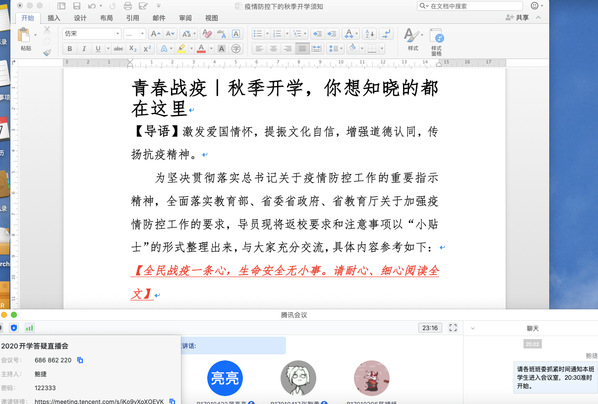Toggle justified alignment button
Screen dimensions: 598x404
tap(302, 48)
